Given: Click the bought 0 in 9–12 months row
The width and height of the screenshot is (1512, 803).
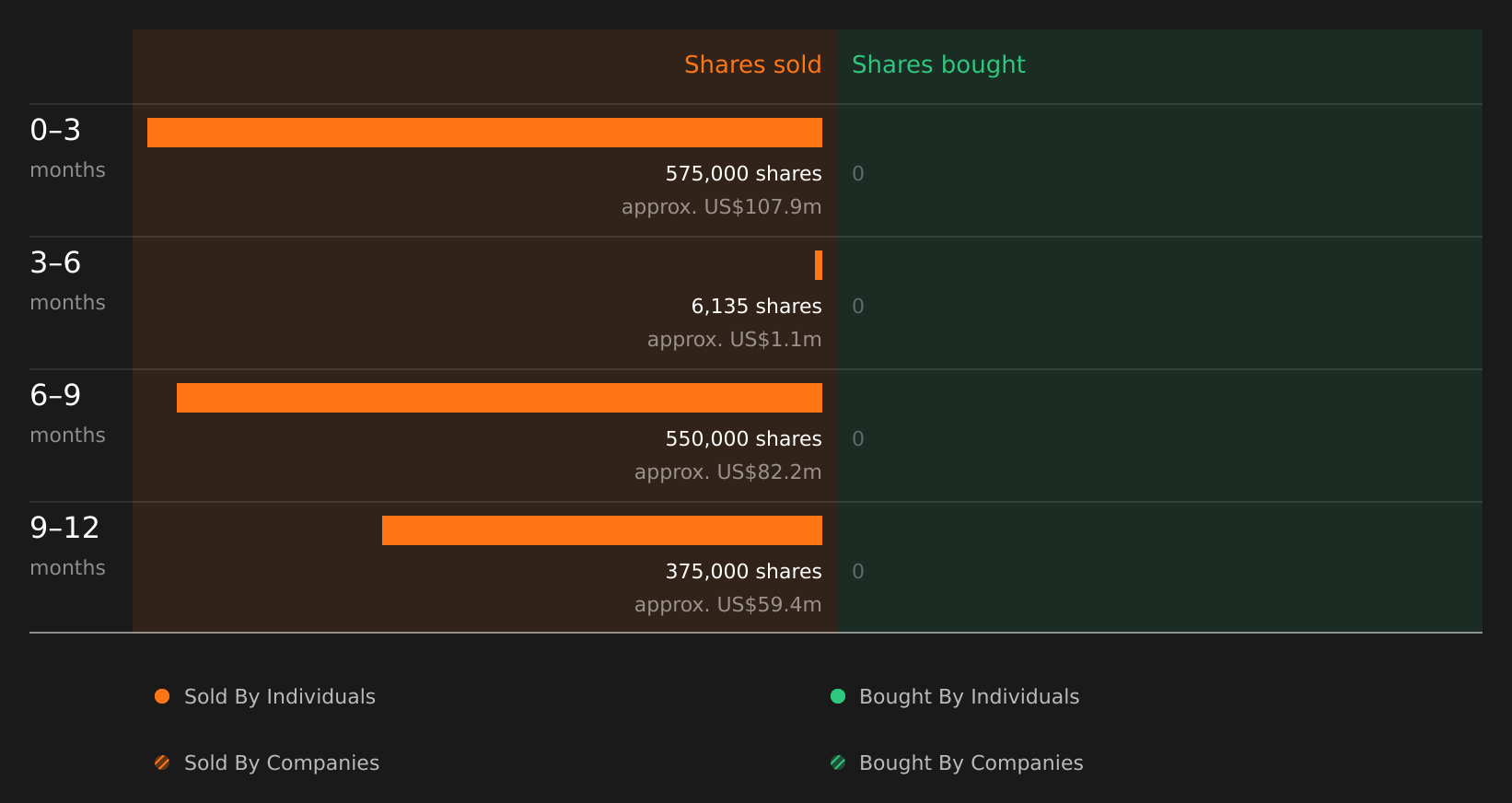Looking at the screenshot, I should click(x=858, y=572).
